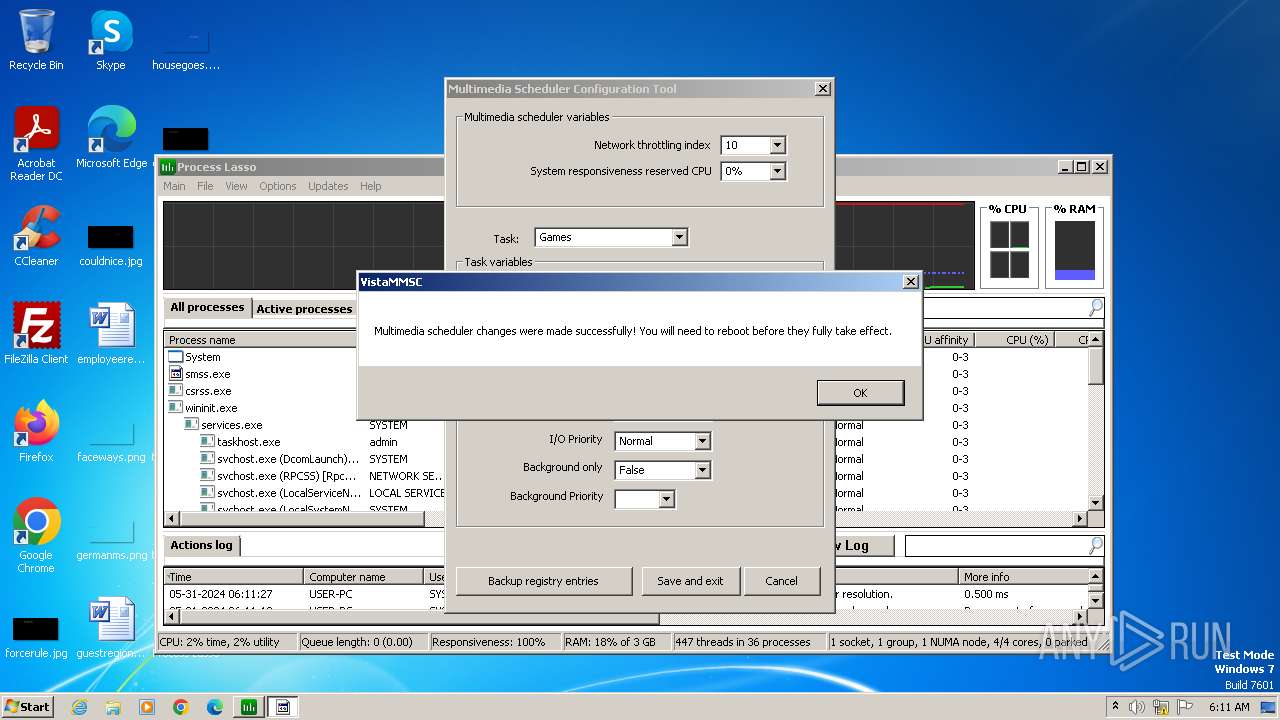This screenshot has width=1280, height=720.
Task: Switch to the All processes tab
Action: pyautogui.click(x=207, y=308)
